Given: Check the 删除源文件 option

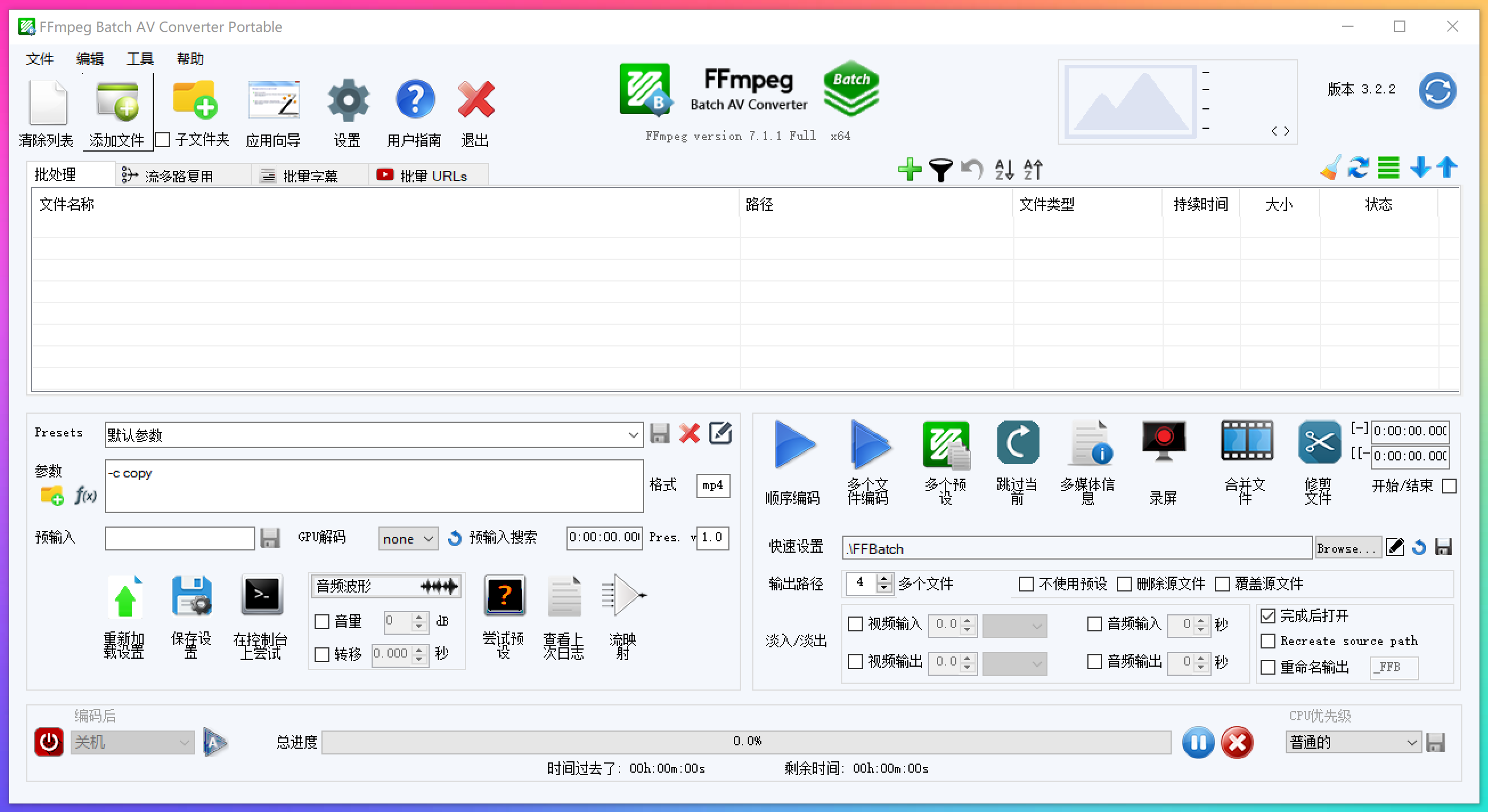Looking at the screenshot, I should [x=1124, y=584].
